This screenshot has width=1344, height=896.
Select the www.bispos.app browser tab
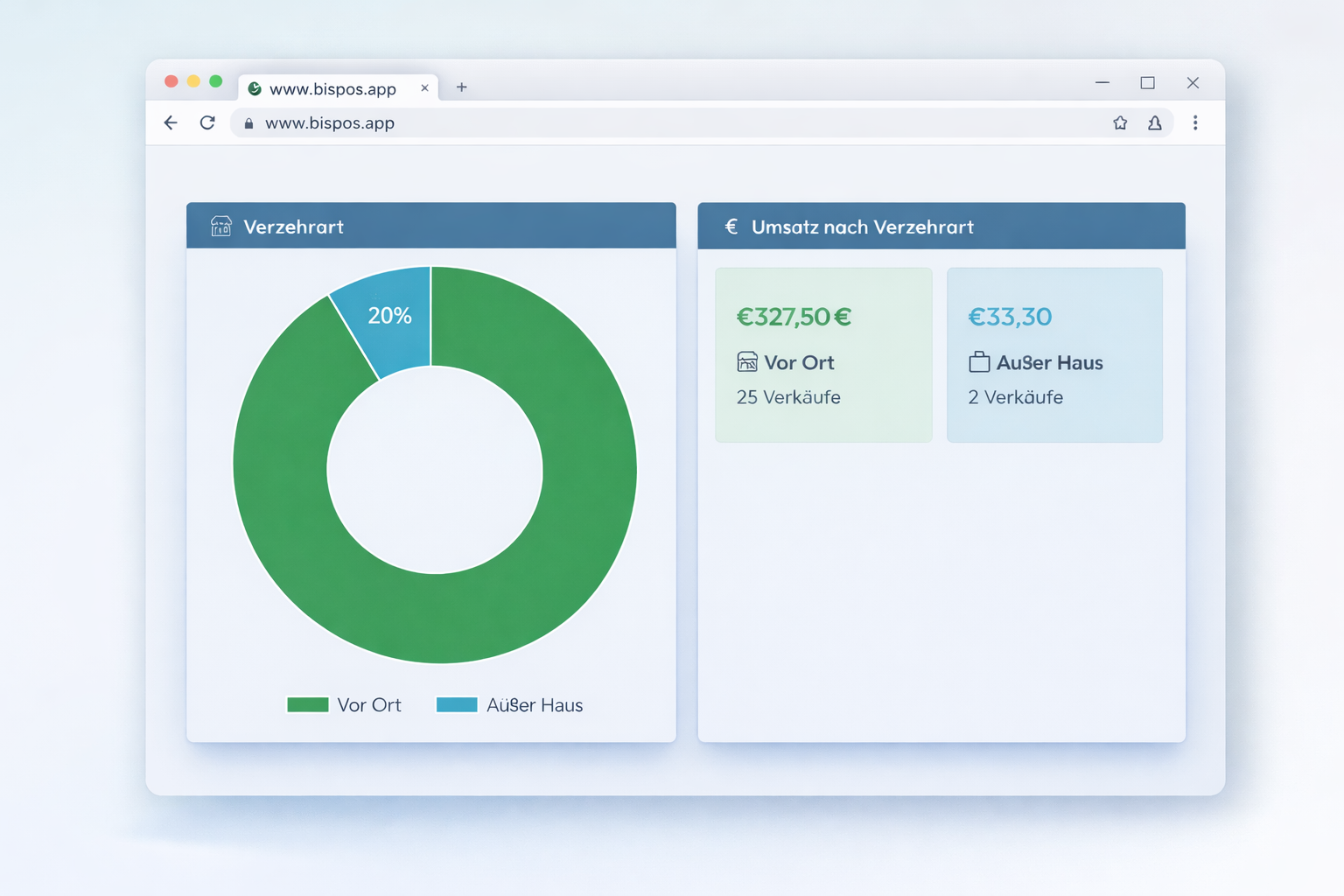point(332,88)
